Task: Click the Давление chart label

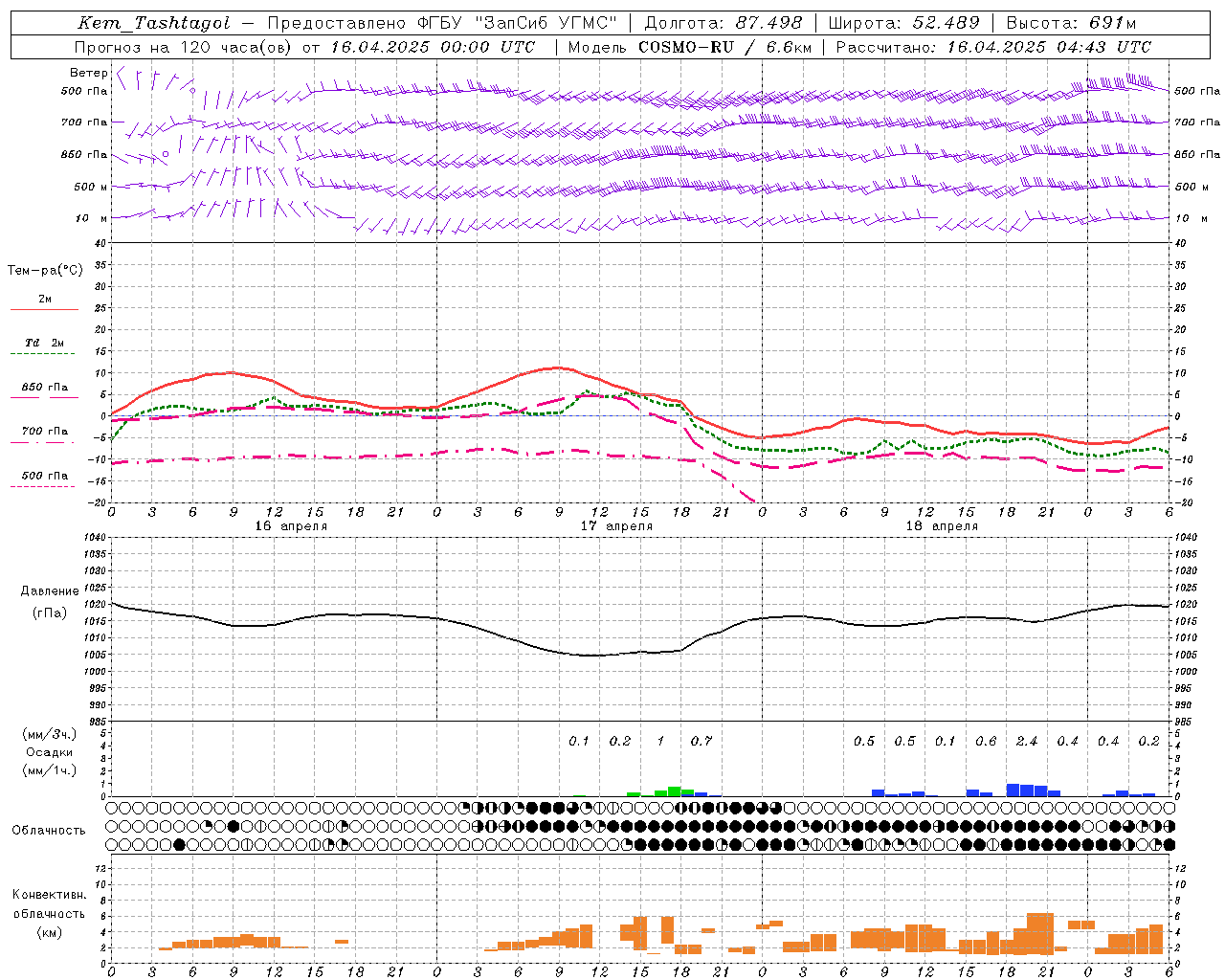Action: tap(50, 591)
